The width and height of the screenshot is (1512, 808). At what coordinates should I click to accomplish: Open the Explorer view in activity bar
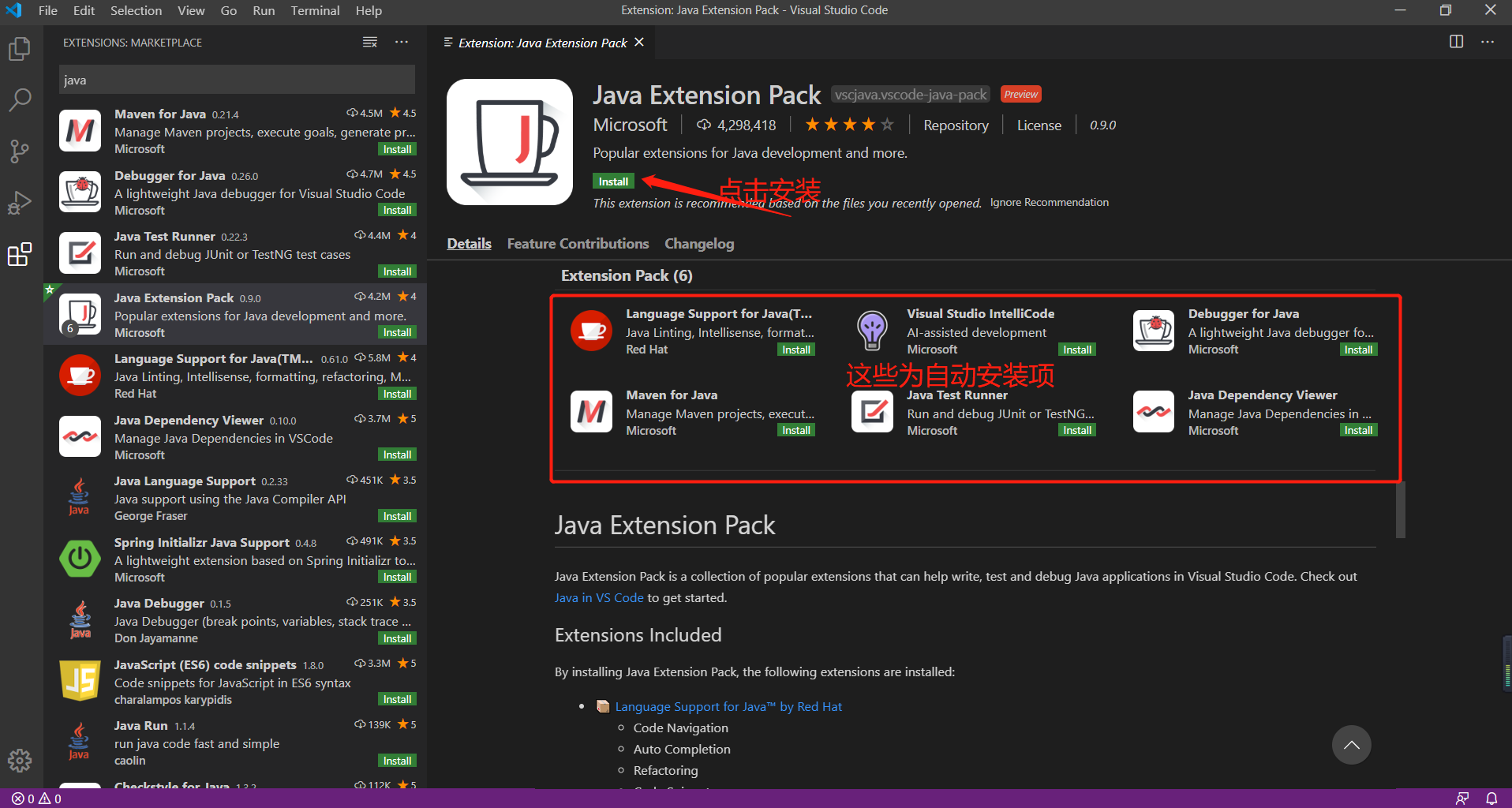point(20,49)
